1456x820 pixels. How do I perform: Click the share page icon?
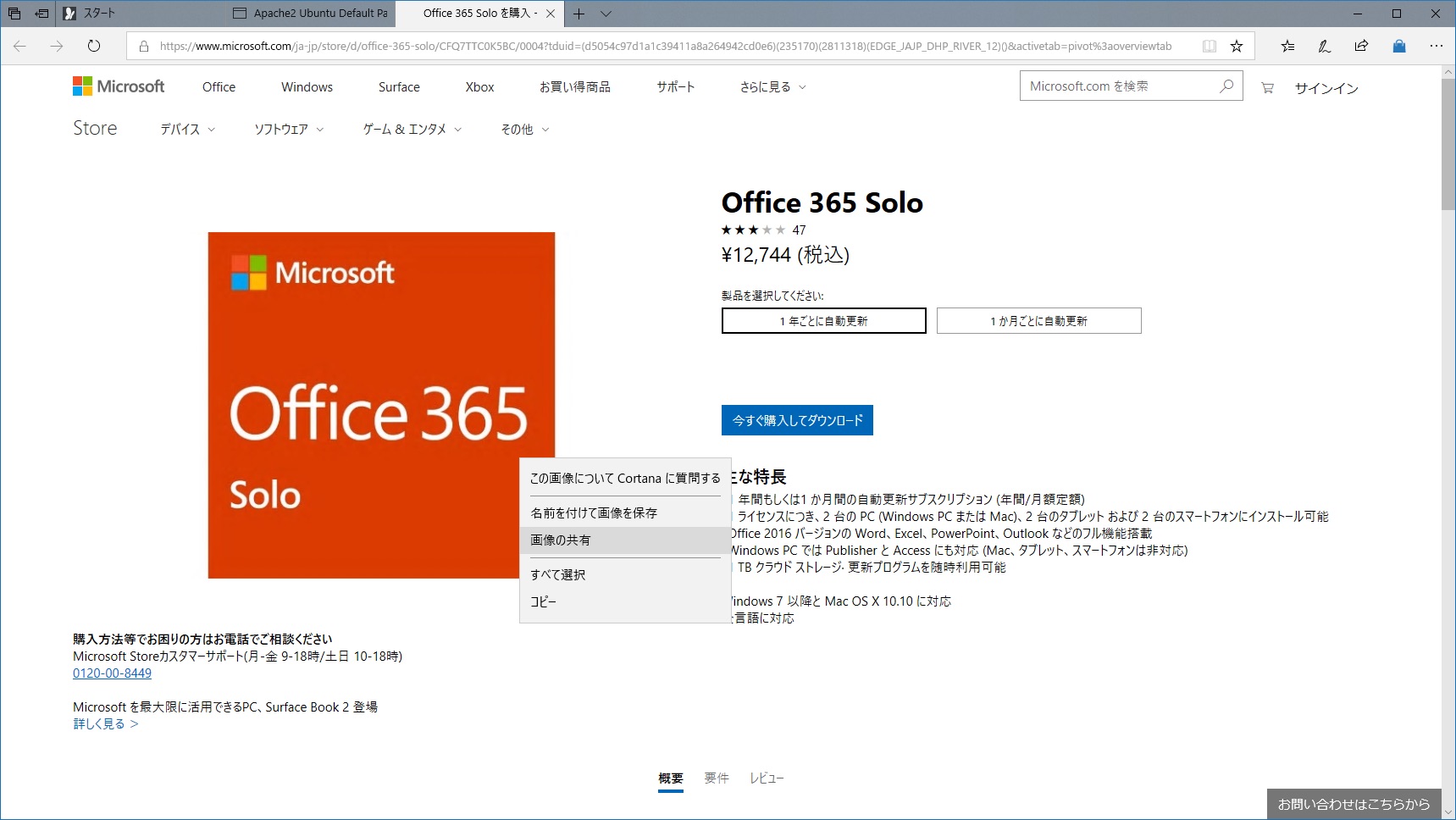1361,47
